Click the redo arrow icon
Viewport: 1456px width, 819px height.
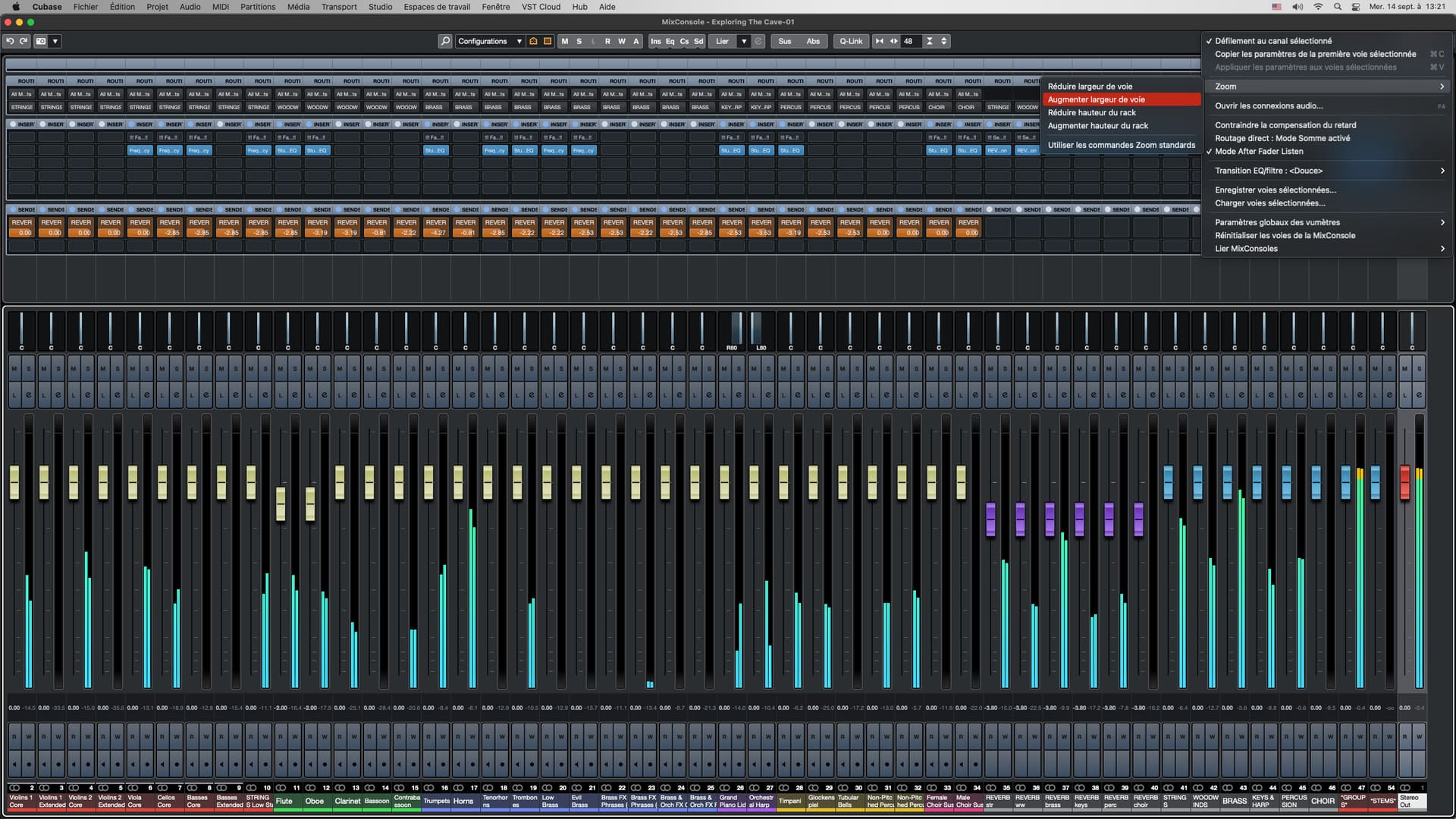(24, 41)
